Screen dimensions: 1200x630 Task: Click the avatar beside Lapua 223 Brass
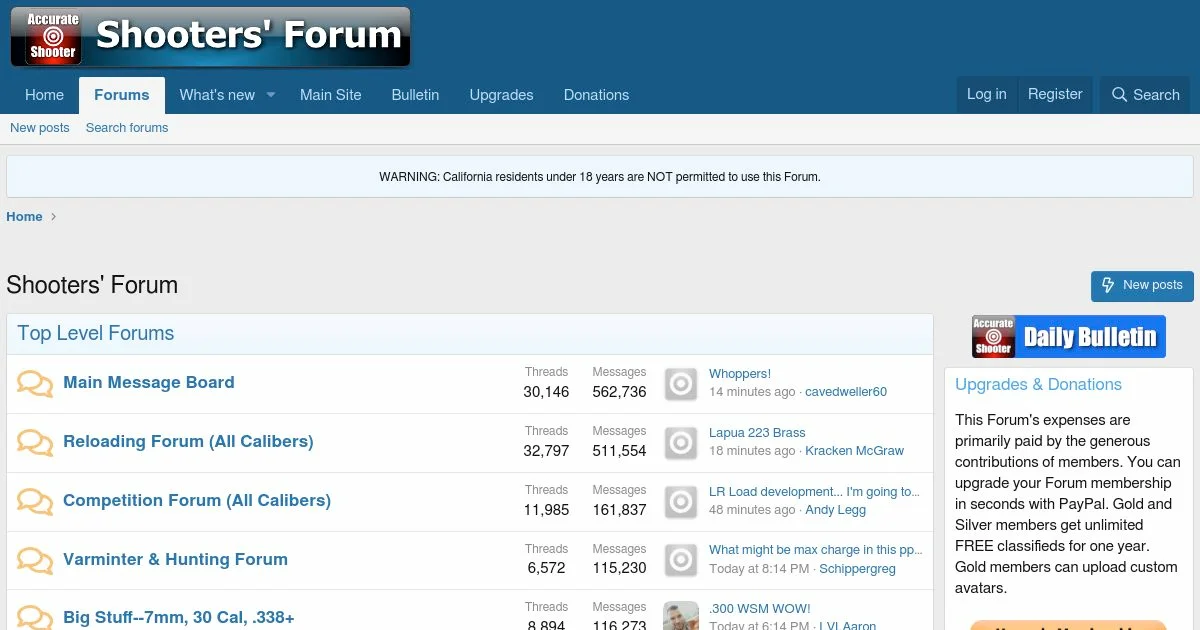[x=681, y=443]
